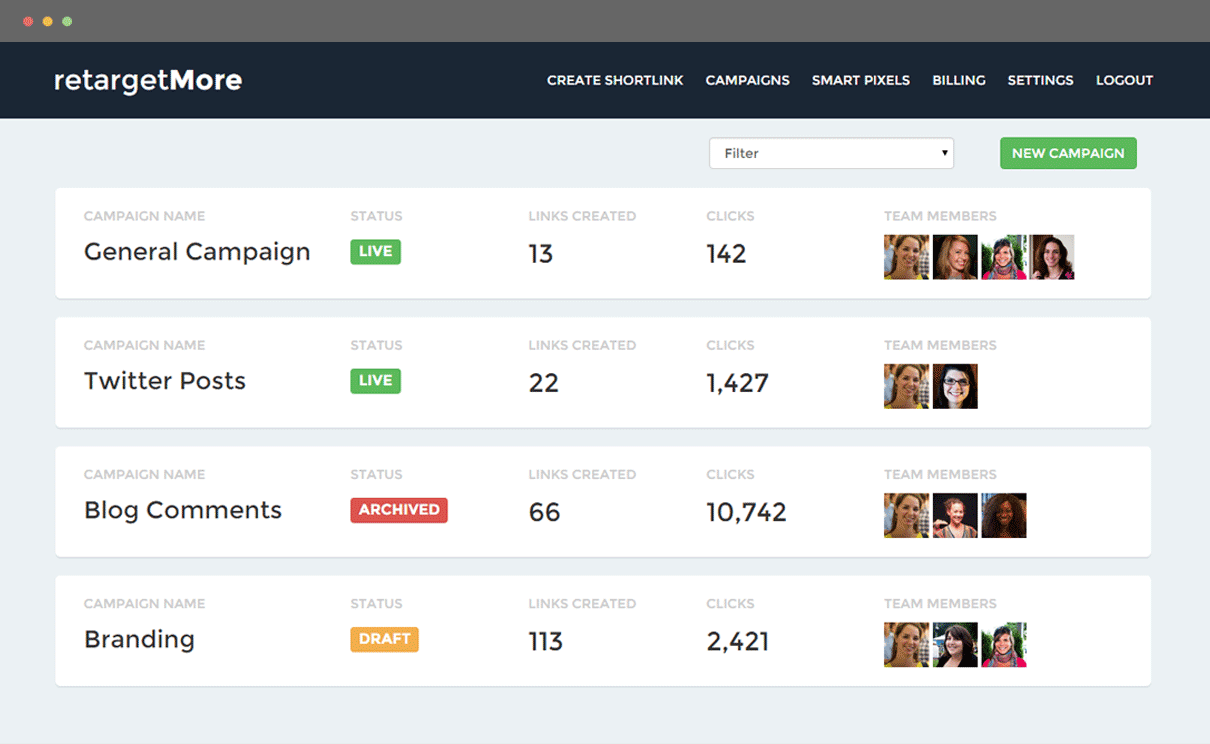Open the Twitter Posts campaign
Screen dimensions: 1210x744
pyautogui.click(x=165, y=381)
